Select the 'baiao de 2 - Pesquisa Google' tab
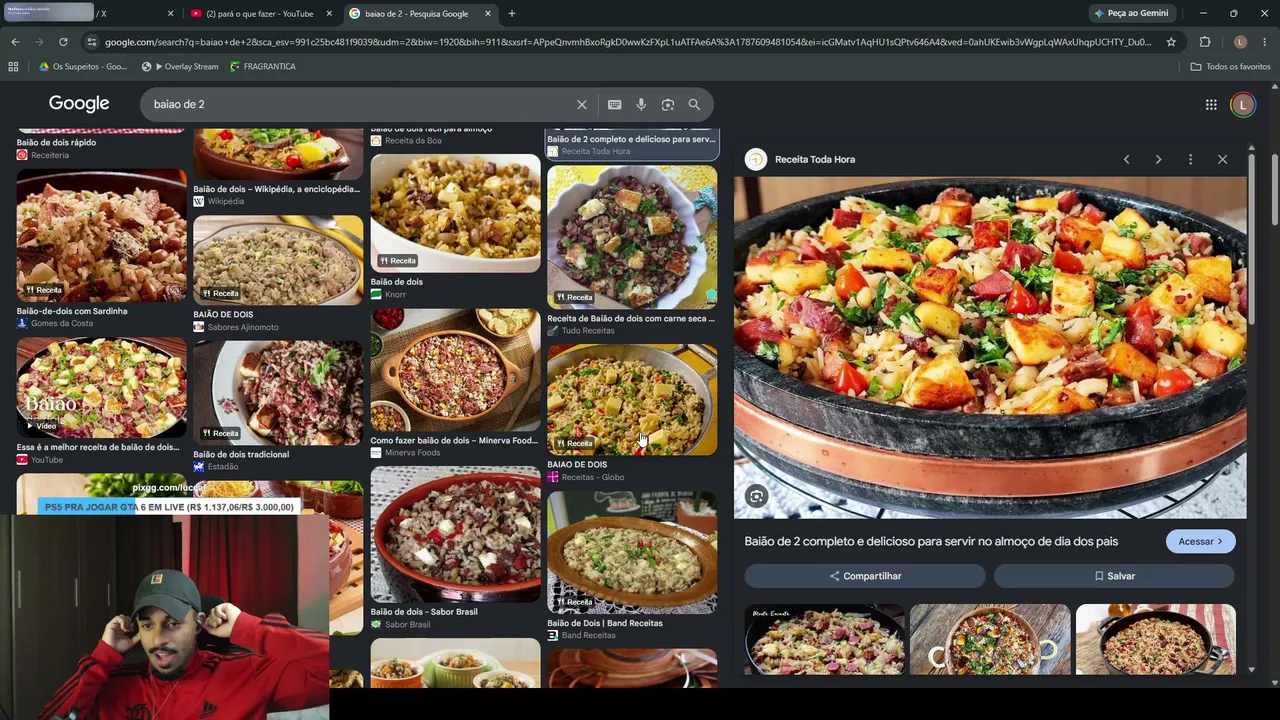1280x720 pixels. pyautogui.click(x=420, y=14)
